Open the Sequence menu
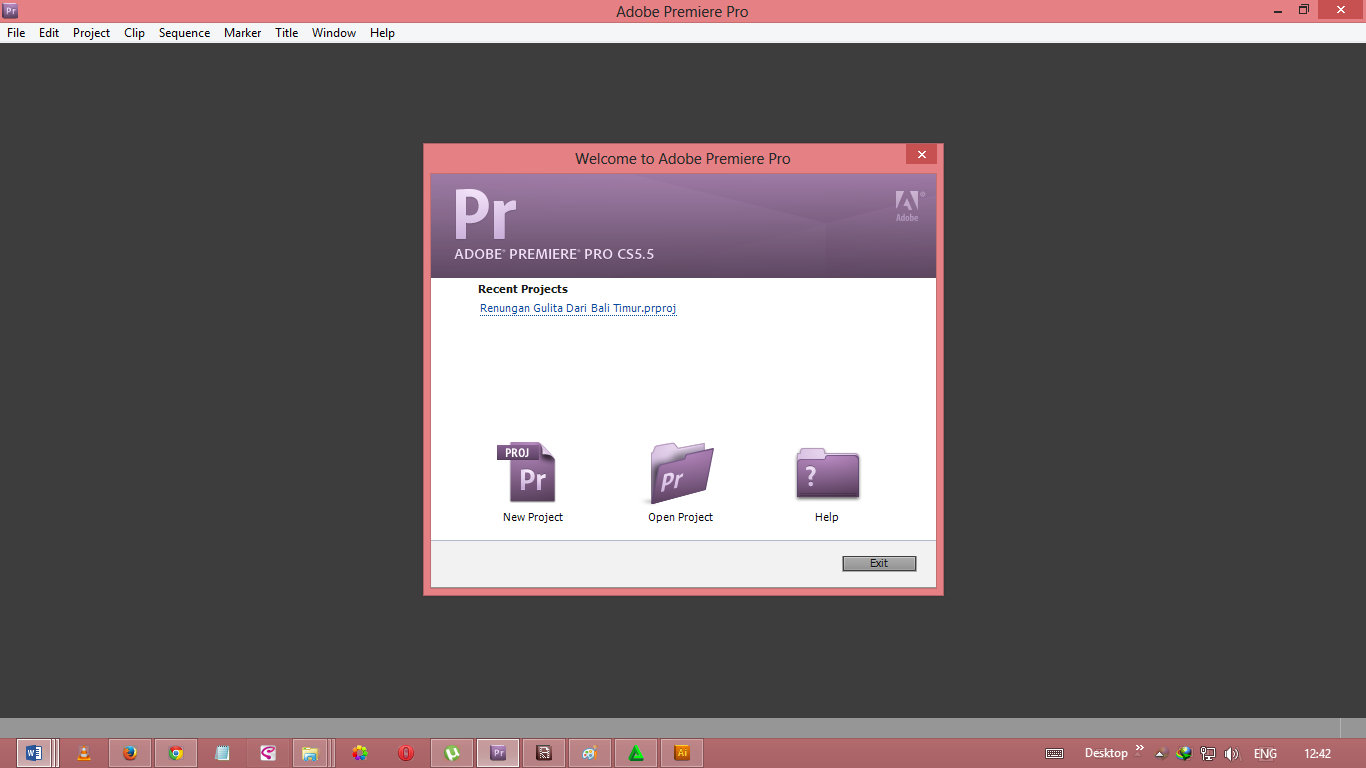Screen dimensions: 1366x768 [x=184, y=33]
